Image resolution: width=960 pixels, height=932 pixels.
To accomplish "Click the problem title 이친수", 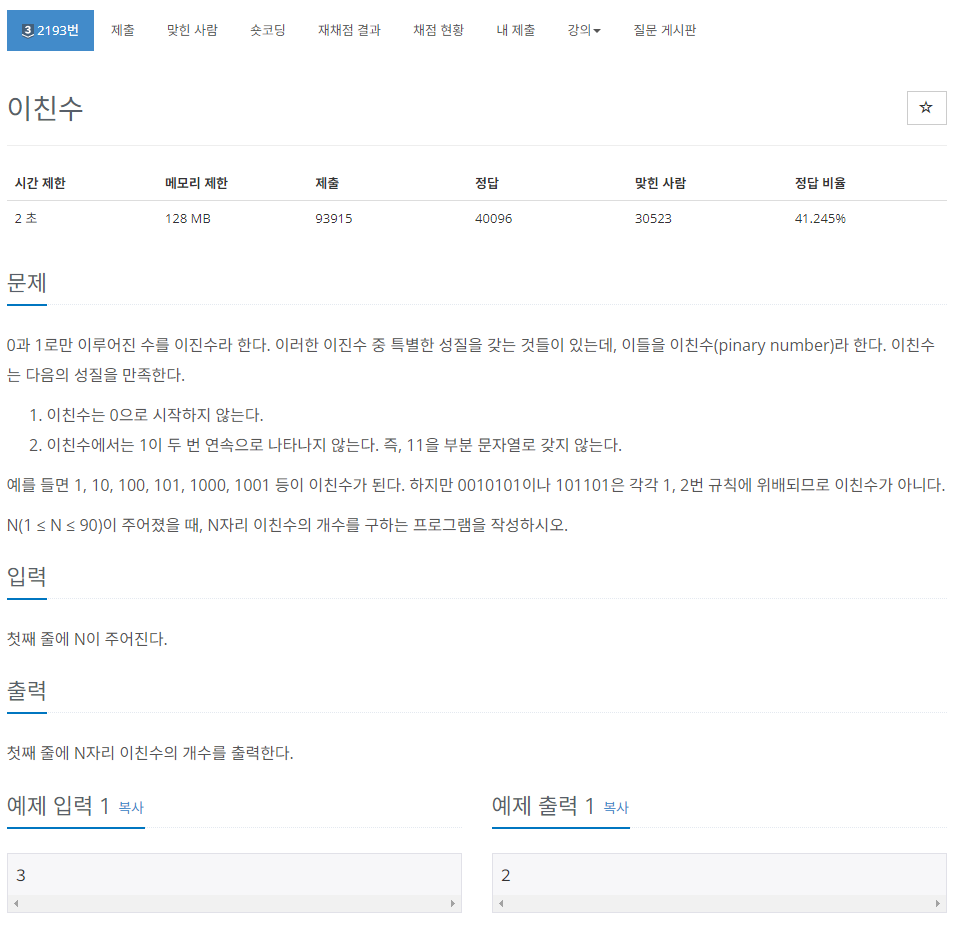I will pos(45,108).
